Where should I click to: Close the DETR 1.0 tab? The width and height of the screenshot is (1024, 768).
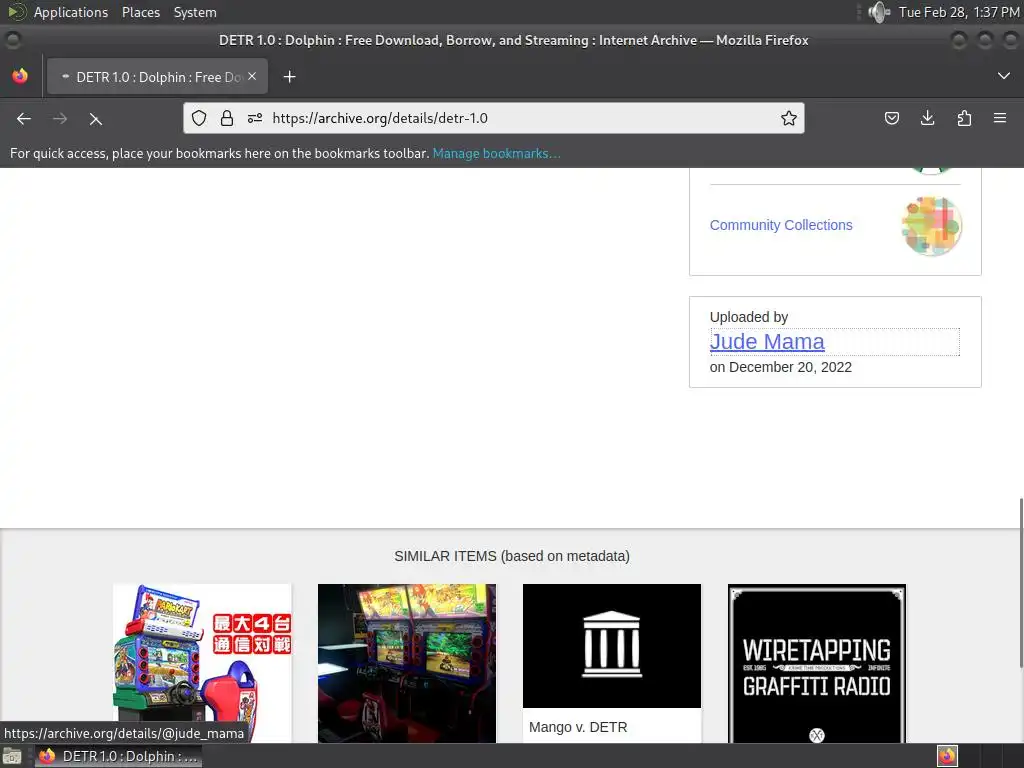point(252,76)
